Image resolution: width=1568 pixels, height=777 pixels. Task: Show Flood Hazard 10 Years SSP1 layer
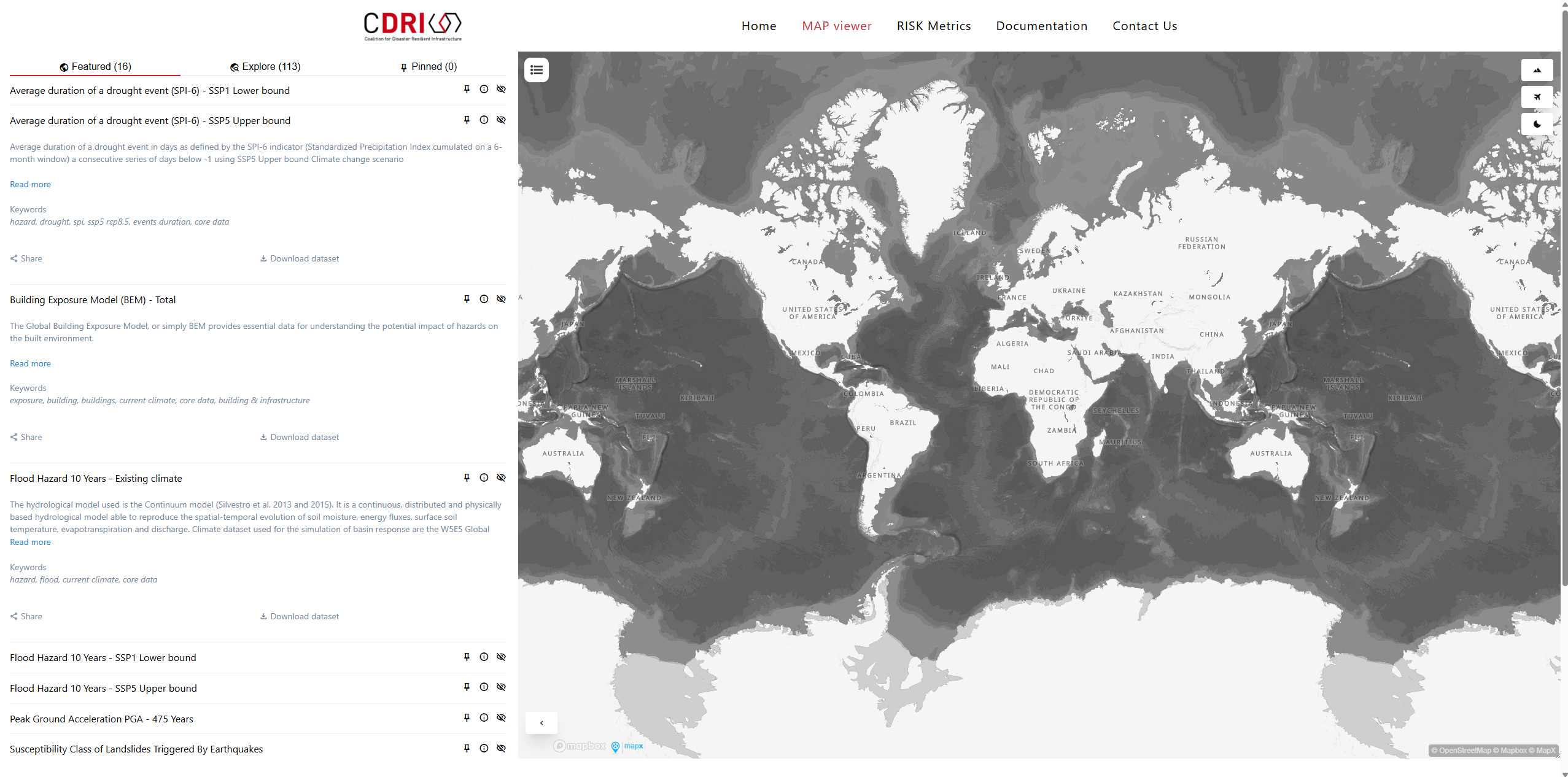pyautogui.click(x=501, y=657)
